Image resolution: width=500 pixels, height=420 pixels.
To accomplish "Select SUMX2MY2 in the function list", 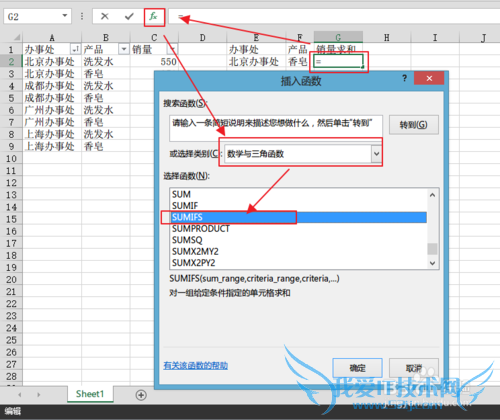I will pos(298,251).
